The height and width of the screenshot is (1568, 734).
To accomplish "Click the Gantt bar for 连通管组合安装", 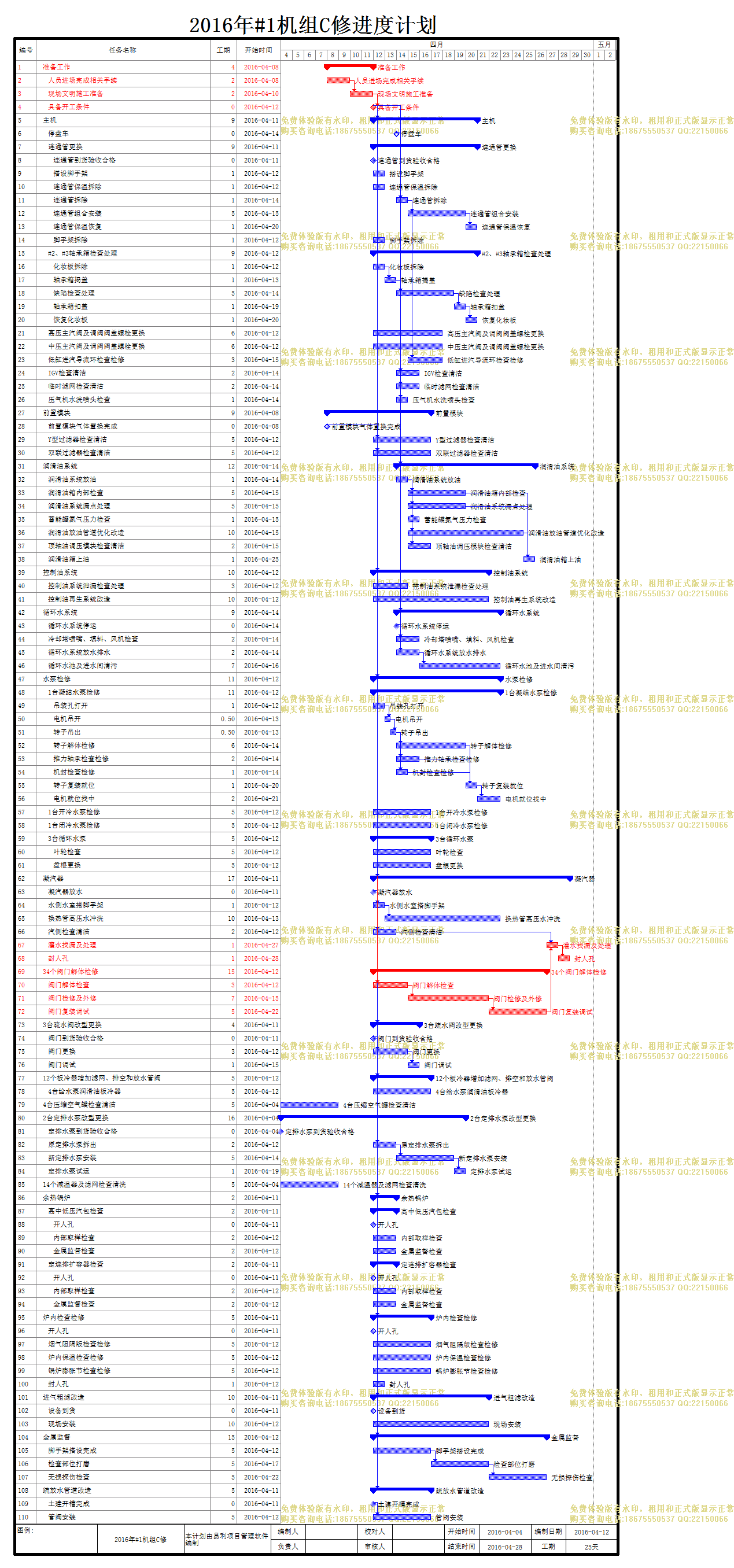I will [436, 213].
